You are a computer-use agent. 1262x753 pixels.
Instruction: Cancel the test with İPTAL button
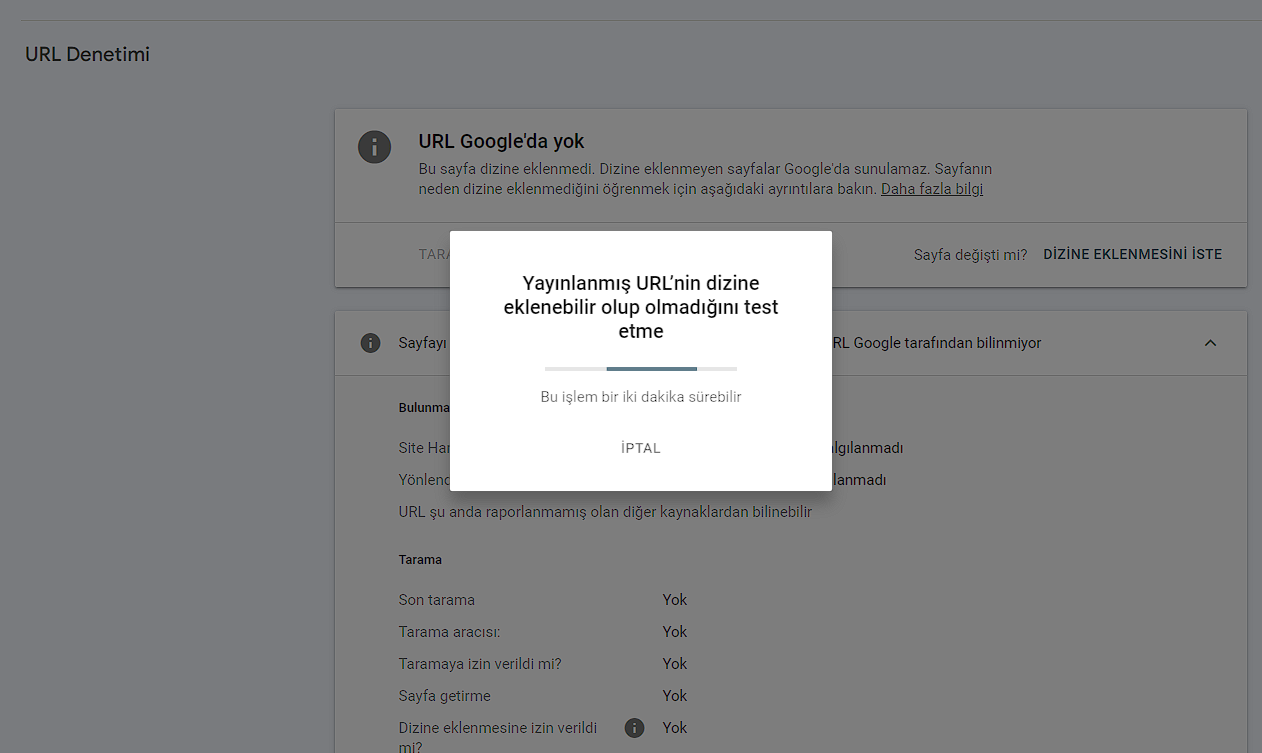pos(640,448)
